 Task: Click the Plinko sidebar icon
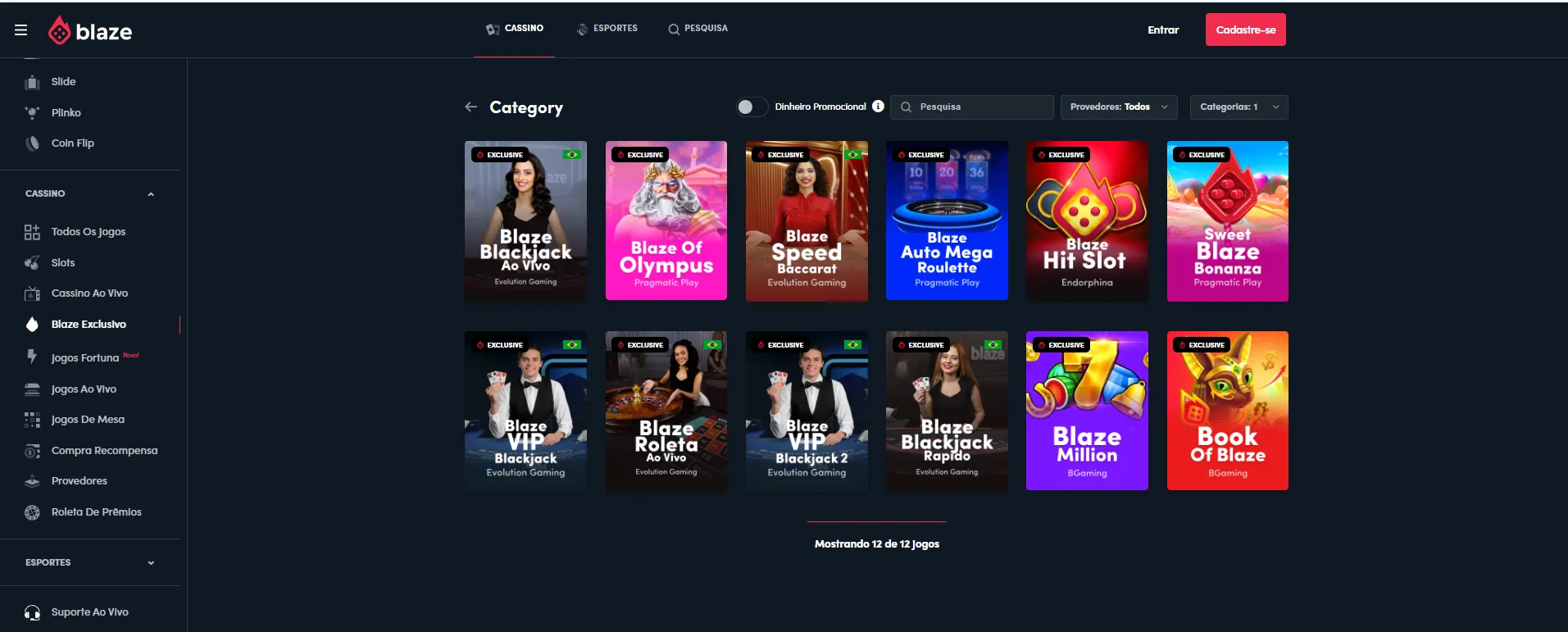click(32, 112)
